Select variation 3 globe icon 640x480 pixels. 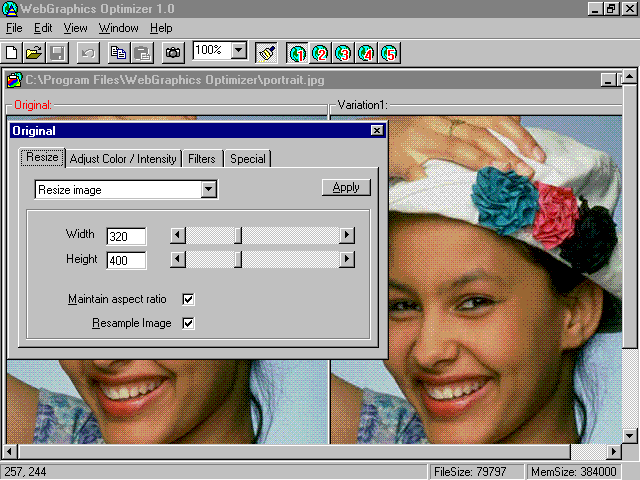click(x=343, y=51)
